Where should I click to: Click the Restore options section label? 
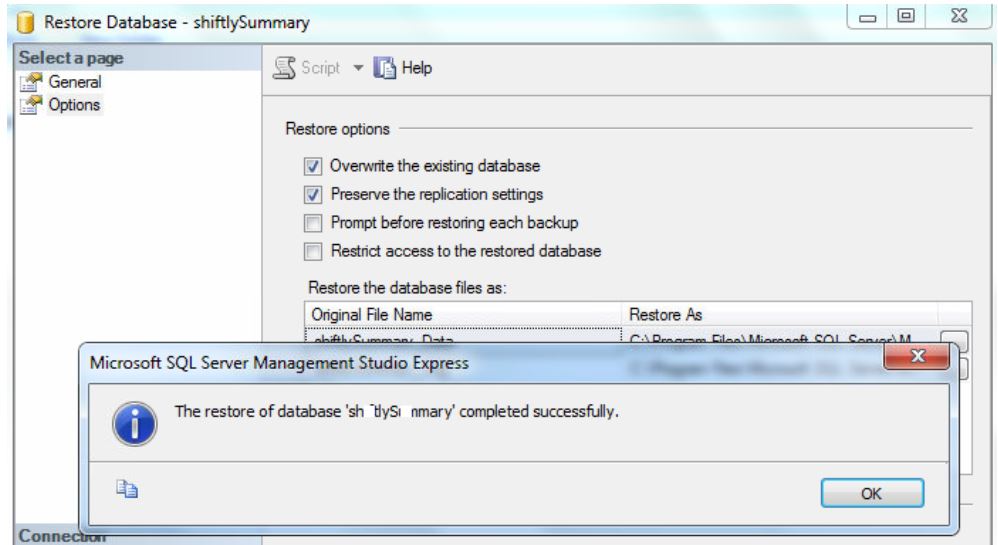point(337,129)
